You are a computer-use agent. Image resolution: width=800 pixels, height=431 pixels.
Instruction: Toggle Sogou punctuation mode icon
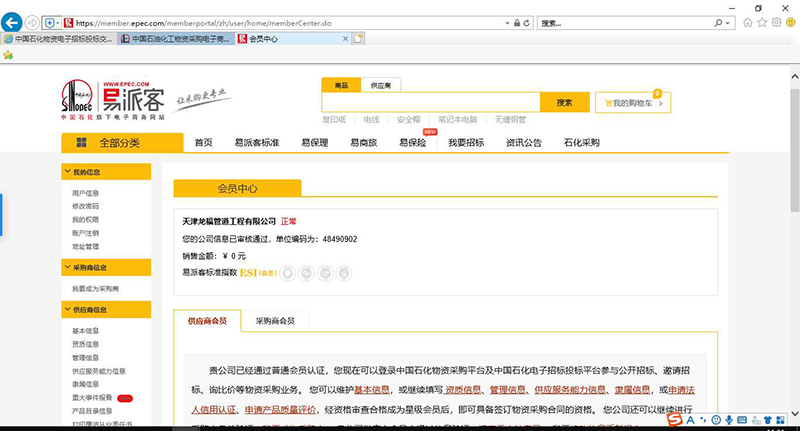click(703, 420)
